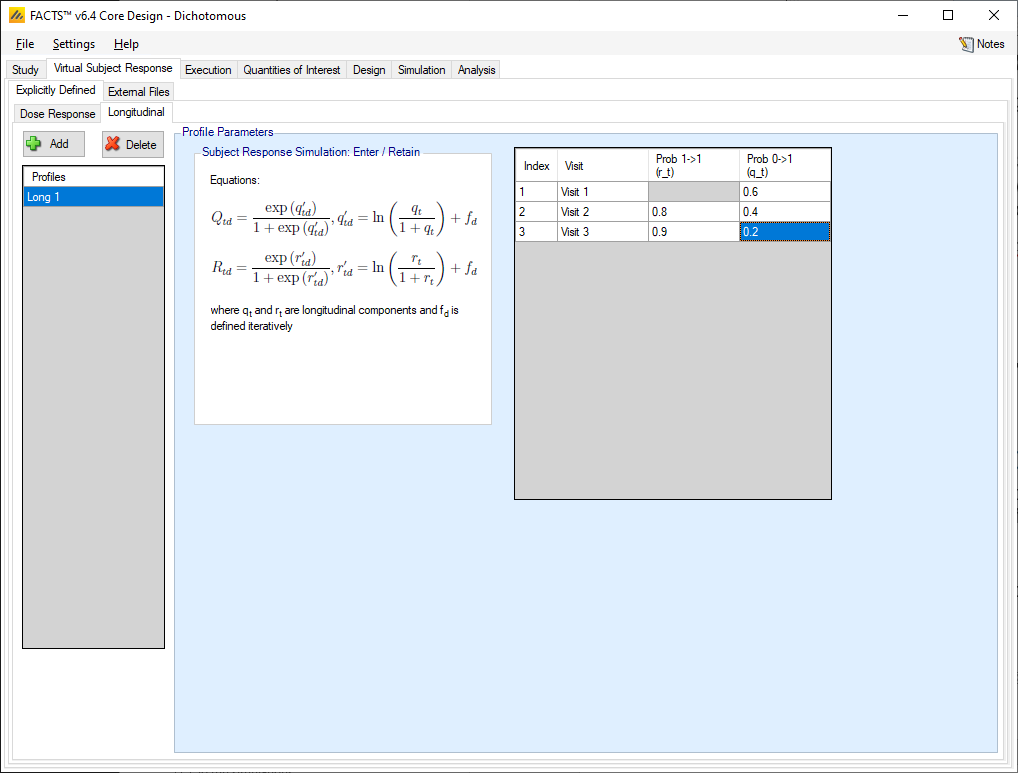Switch to the External Files tab
Image resolution: width=1018 pixels, height=773 pixels.
[x=139, y=92]
